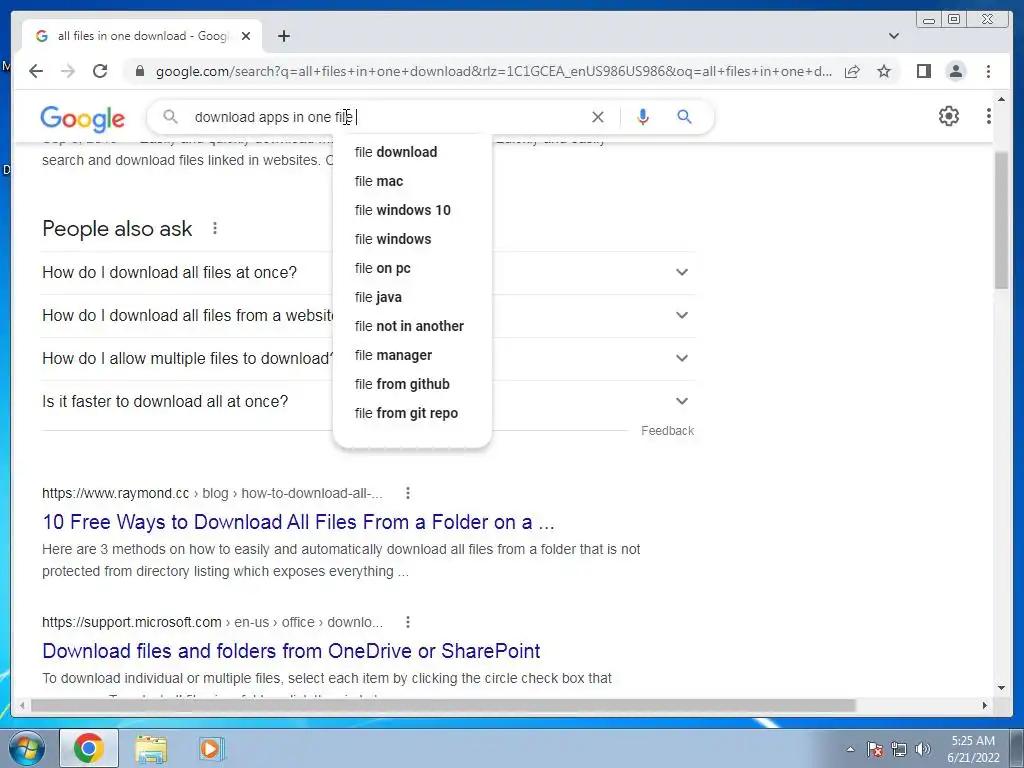Screen dimensions: 1024x768
Task: Click the Feedback link
Action: 667,431
